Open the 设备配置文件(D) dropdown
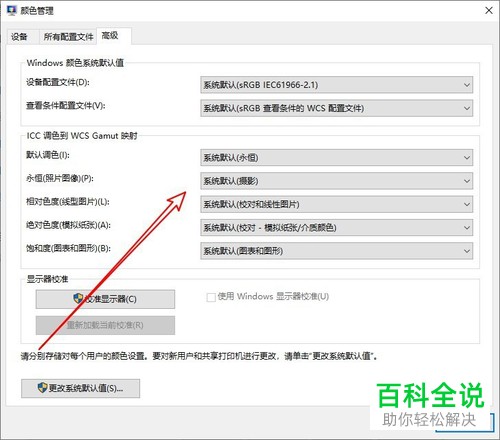The height and width of the screenshot is (440, 500). tap(336, 85)
